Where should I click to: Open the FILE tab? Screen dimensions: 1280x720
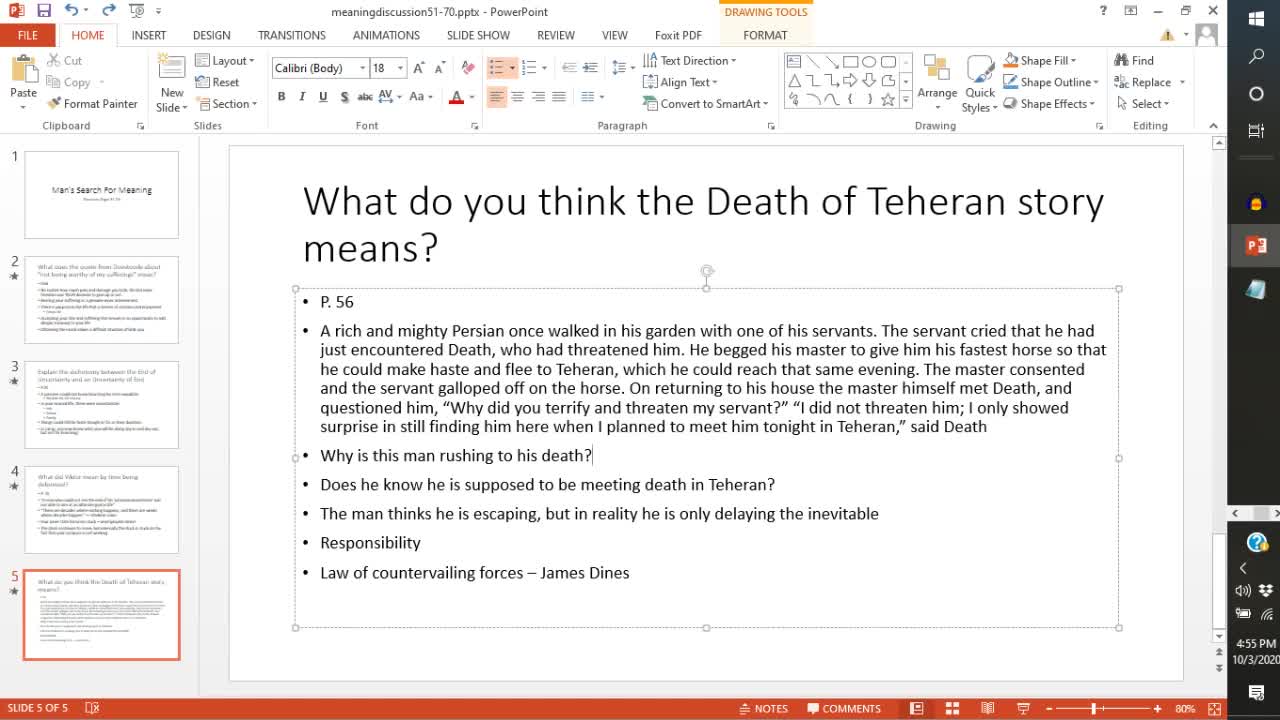click(28, 35)
